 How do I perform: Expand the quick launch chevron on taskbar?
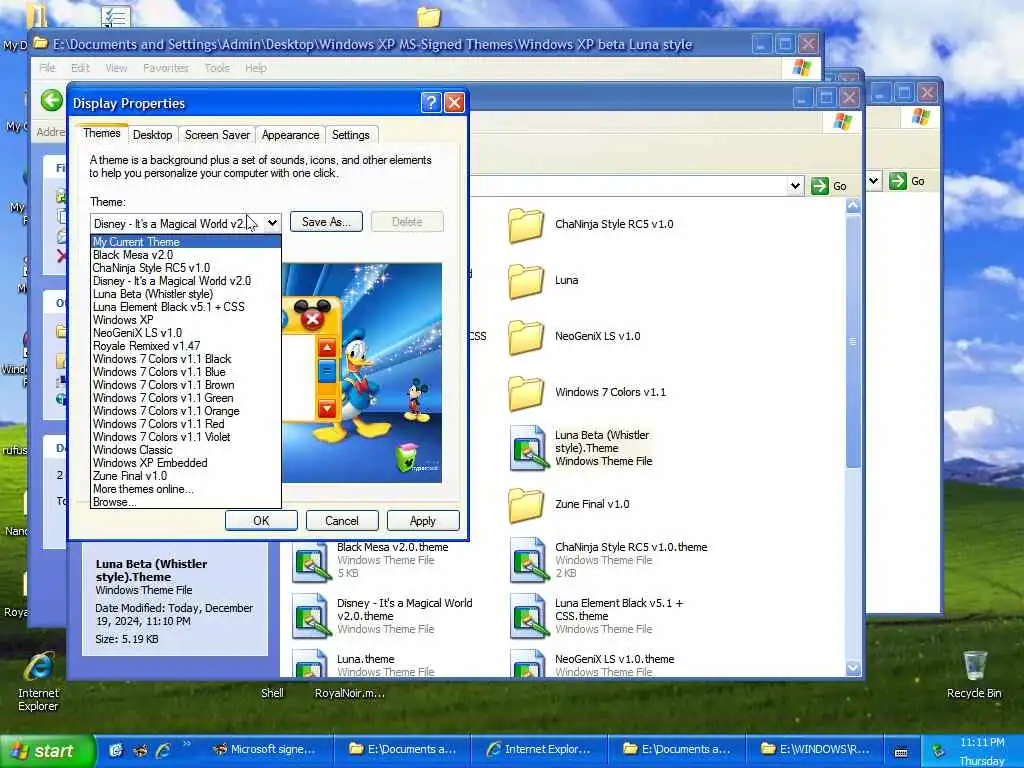(187, 744)
